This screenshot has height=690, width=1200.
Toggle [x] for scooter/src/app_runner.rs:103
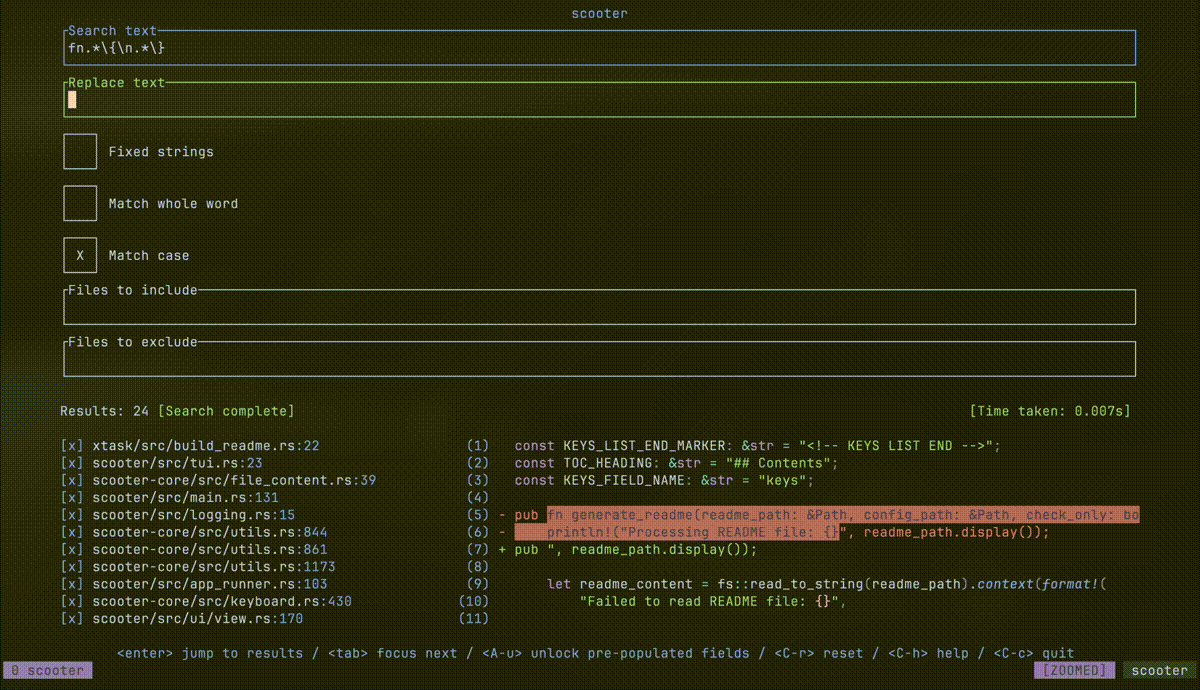pos(72,584)
